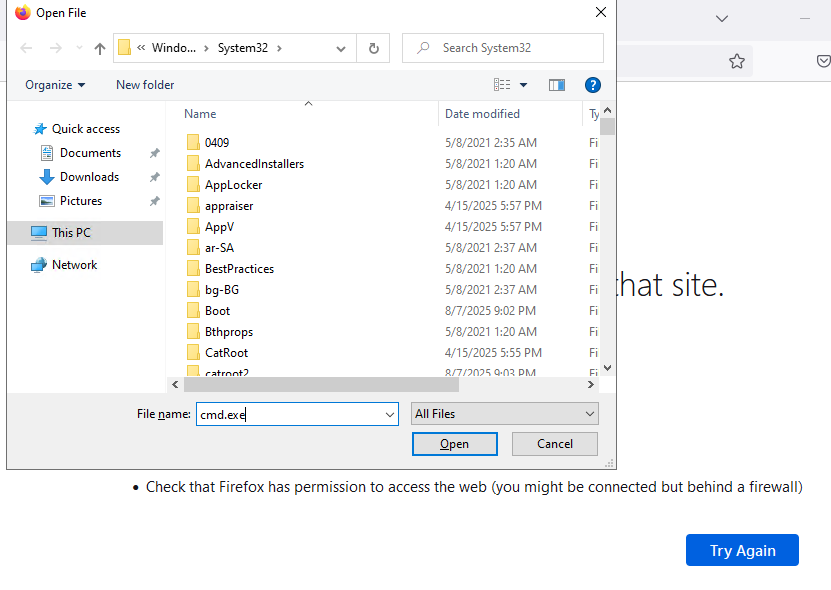
Task: Go back using the Back arrow
Action: [26, 48]
